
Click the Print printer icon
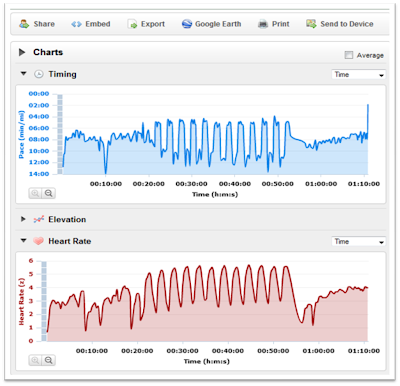[263, 24]
